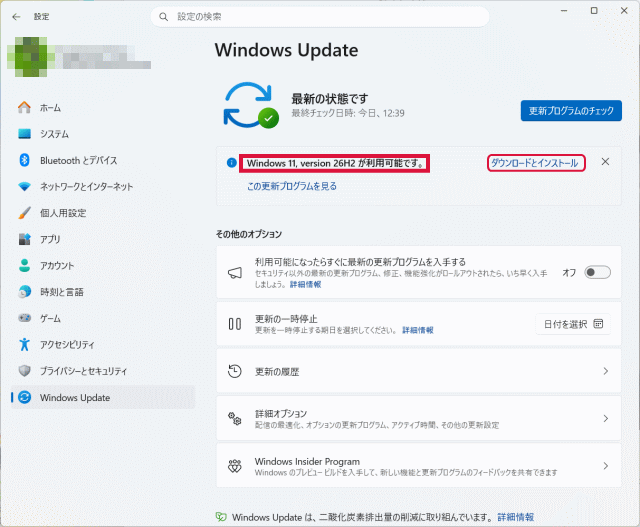
Task: Open 詳細情報 link about carbon emissions
Action: click(516, 517)
